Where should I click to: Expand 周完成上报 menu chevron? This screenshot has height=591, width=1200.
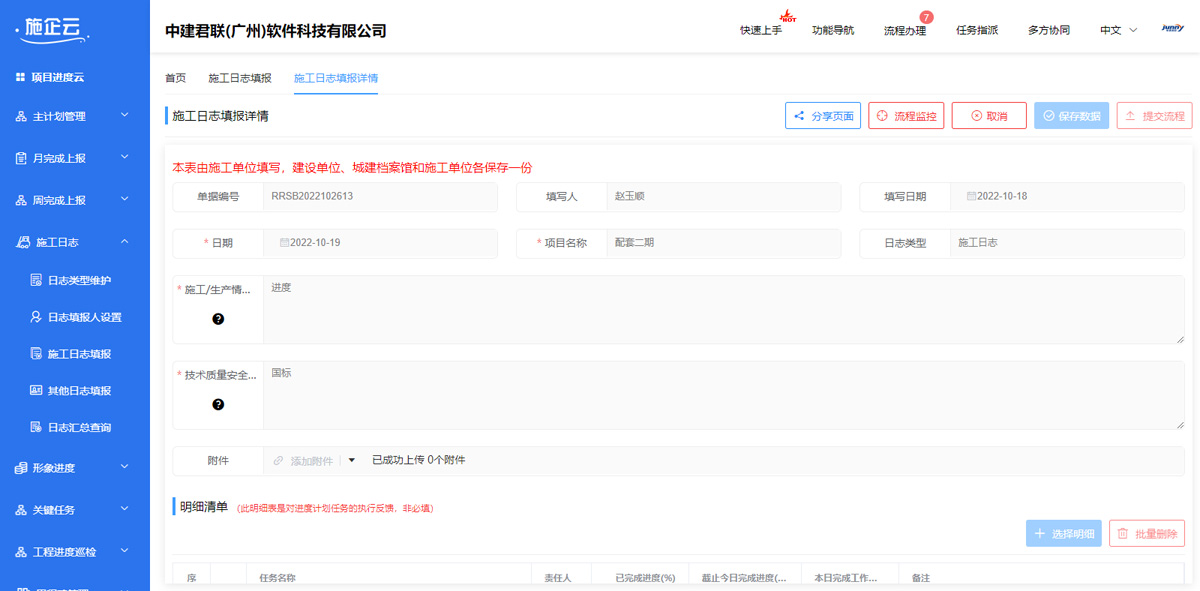click(125, 200)
